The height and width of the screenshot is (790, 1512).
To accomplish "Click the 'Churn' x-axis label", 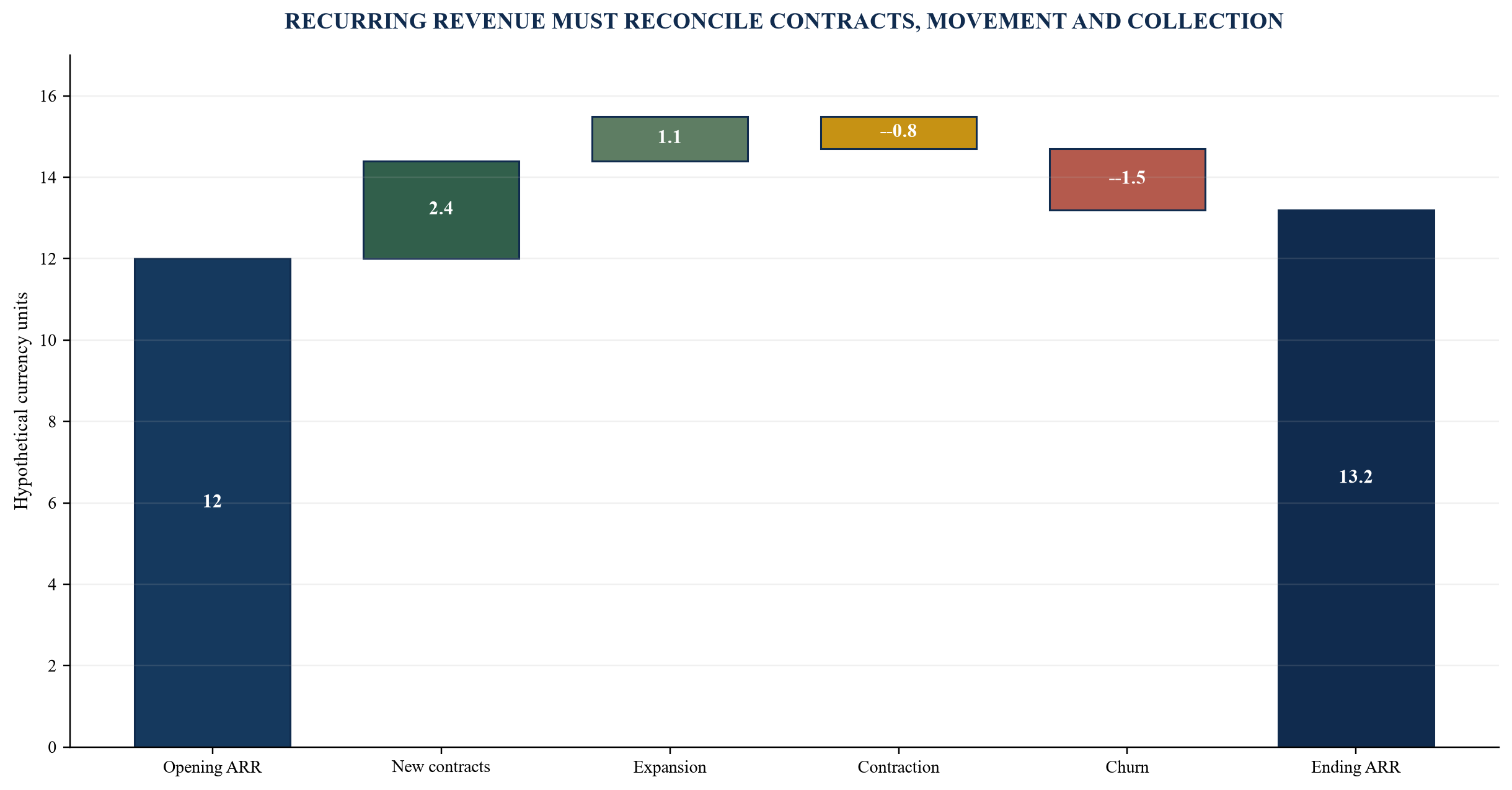I will 1128,767.
